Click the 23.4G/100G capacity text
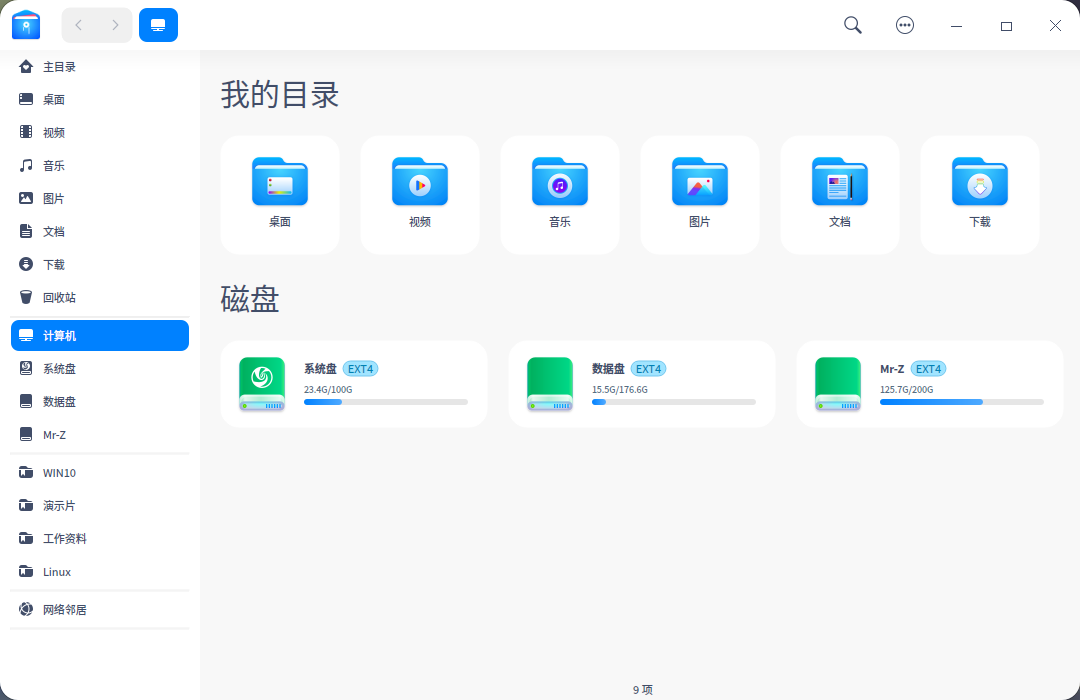 [328, 389]
